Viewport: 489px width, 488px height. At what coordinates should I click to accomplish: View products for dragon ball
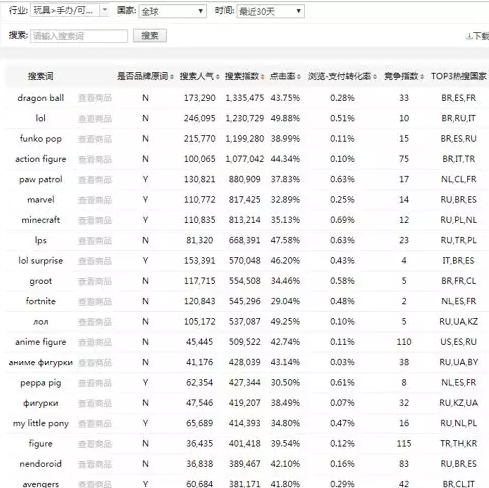pyautogui.click(x=95, y=98)
